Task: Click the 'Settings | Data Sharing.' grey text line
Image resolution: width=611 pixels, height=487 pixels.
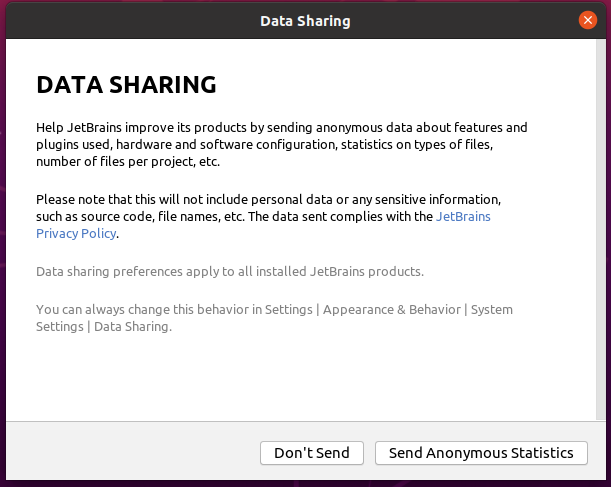Action: (104, 326)
